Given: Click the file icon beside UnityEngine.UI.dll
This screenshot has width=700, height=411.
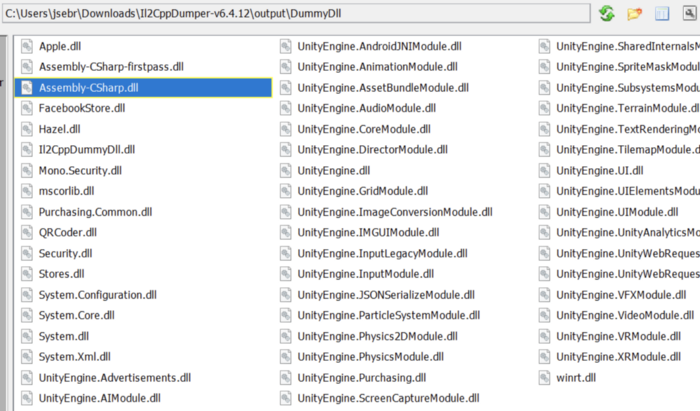Looking at the screenshot, I should [544, 170].
